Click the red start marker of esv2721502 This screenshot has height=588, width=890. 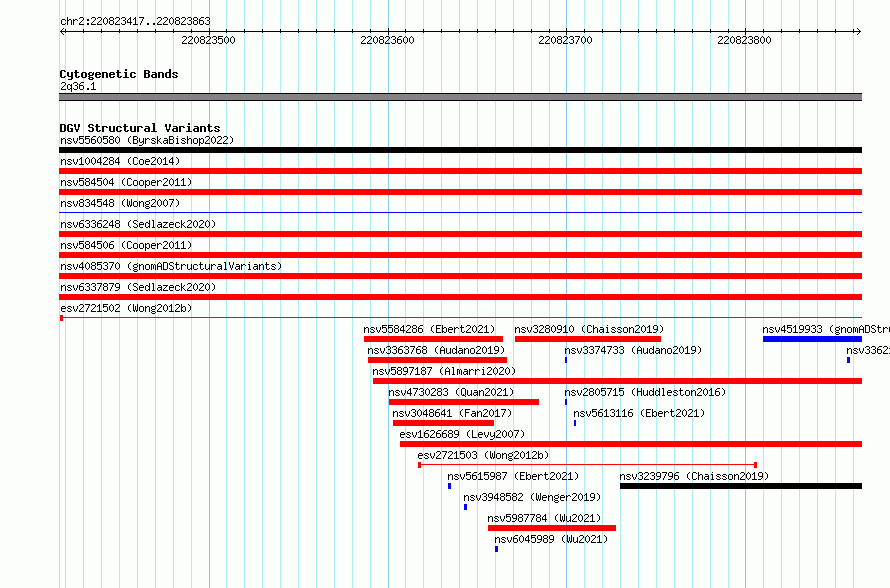point(61,318)
